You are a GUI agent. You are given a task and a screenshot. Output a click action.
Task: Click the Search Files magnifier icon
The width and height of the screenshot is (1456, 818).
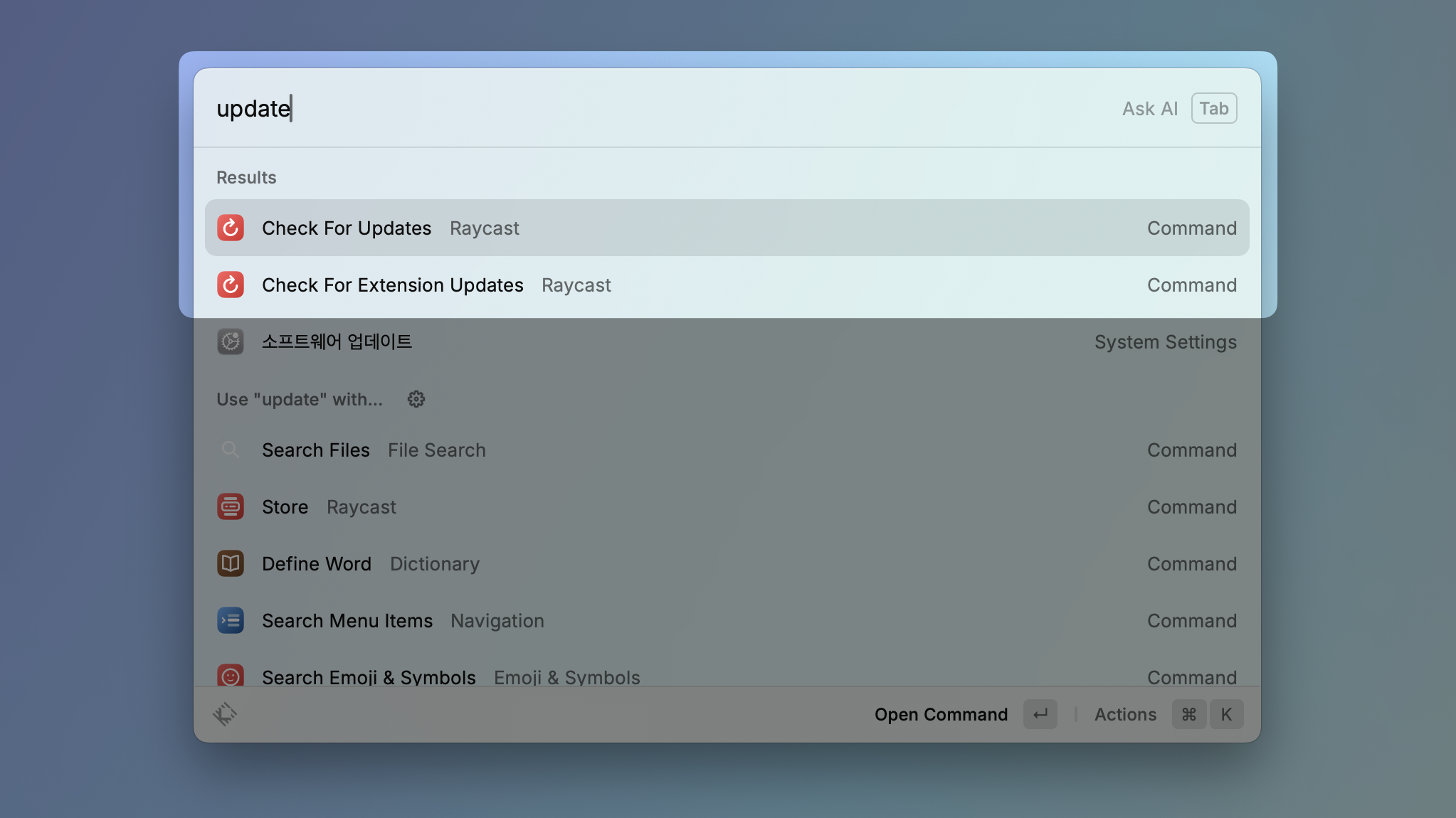point(230,450)
